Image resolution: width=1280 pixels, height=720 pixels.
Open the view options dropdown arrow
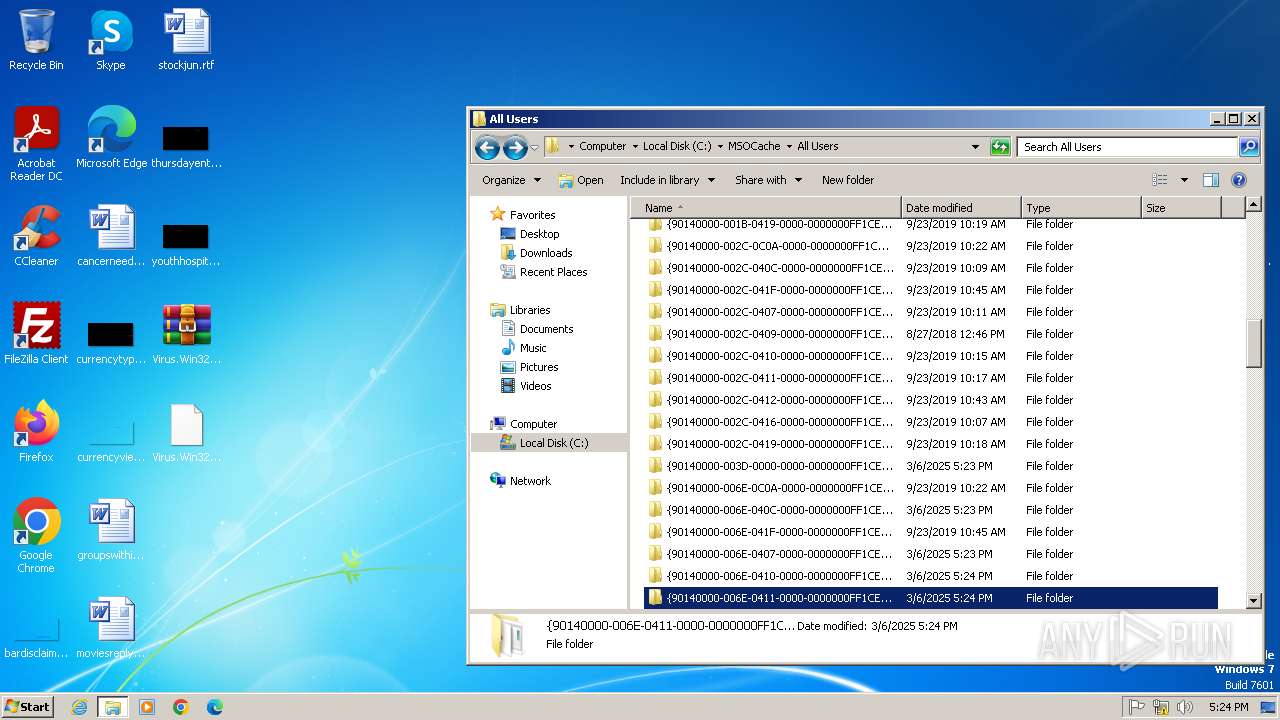pyautogui.click(x=1184, y=180)
